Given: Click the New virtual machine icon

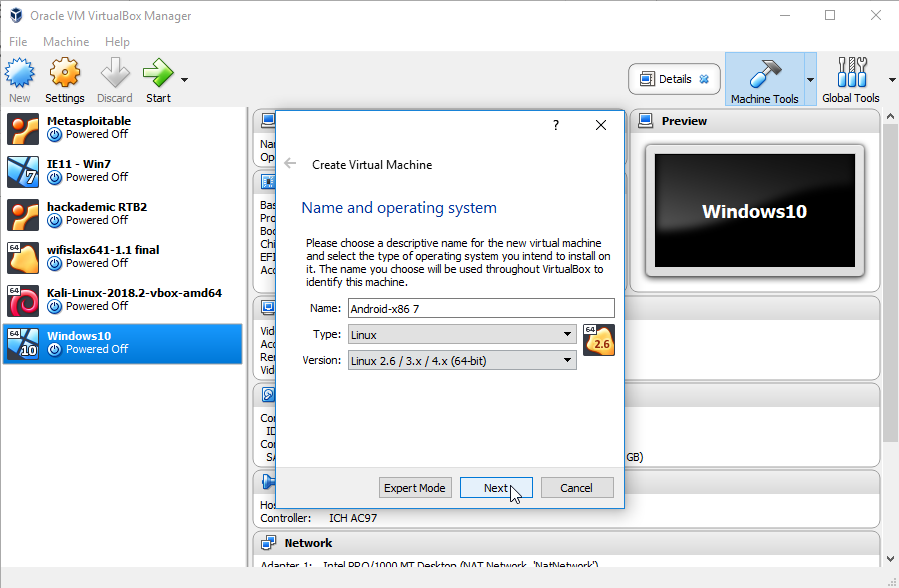Looking at the screenshot, I should 20,74.
